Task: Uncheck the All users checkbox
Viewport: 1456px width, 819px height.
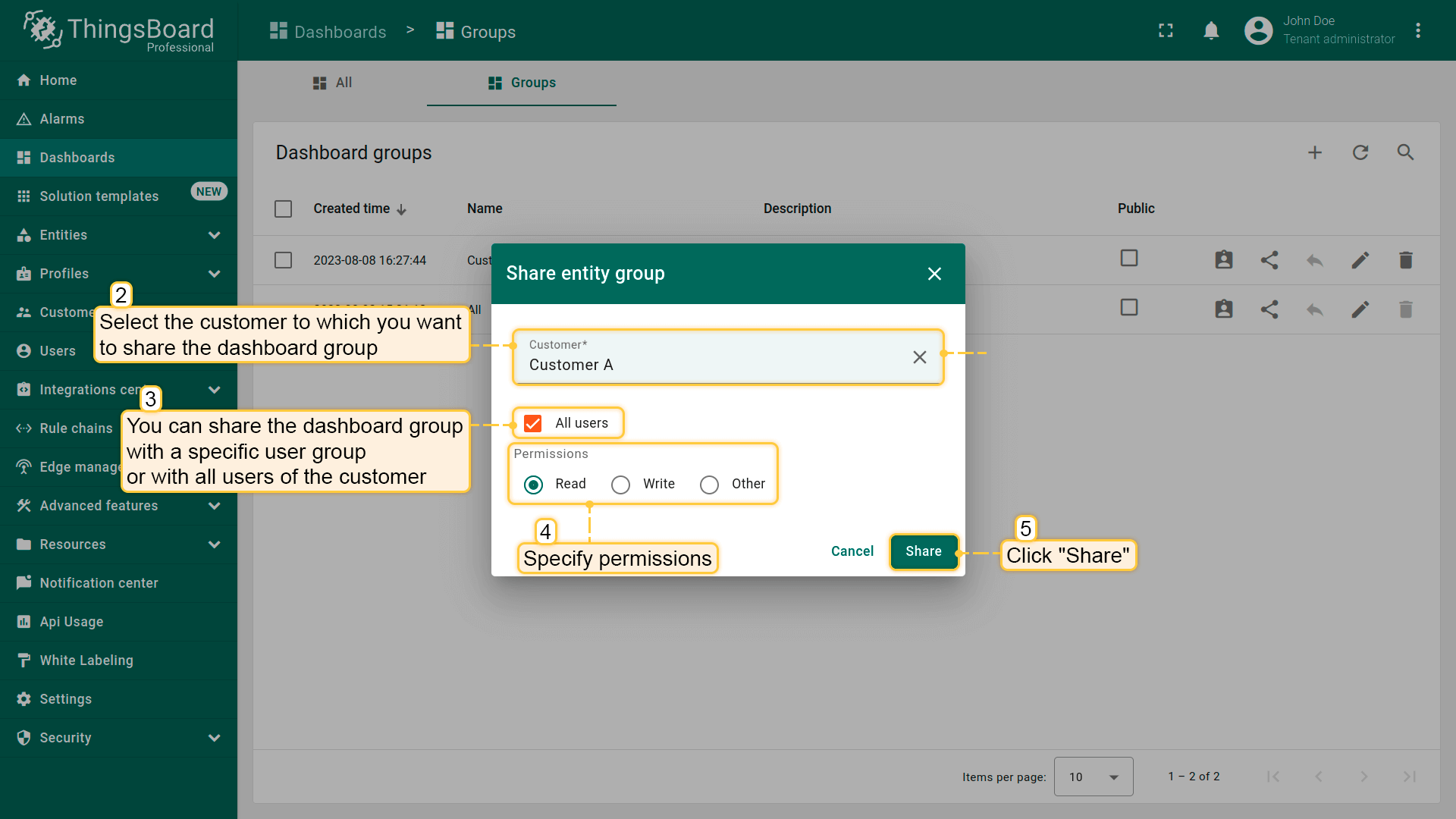Action: click(x=533, y=423)
